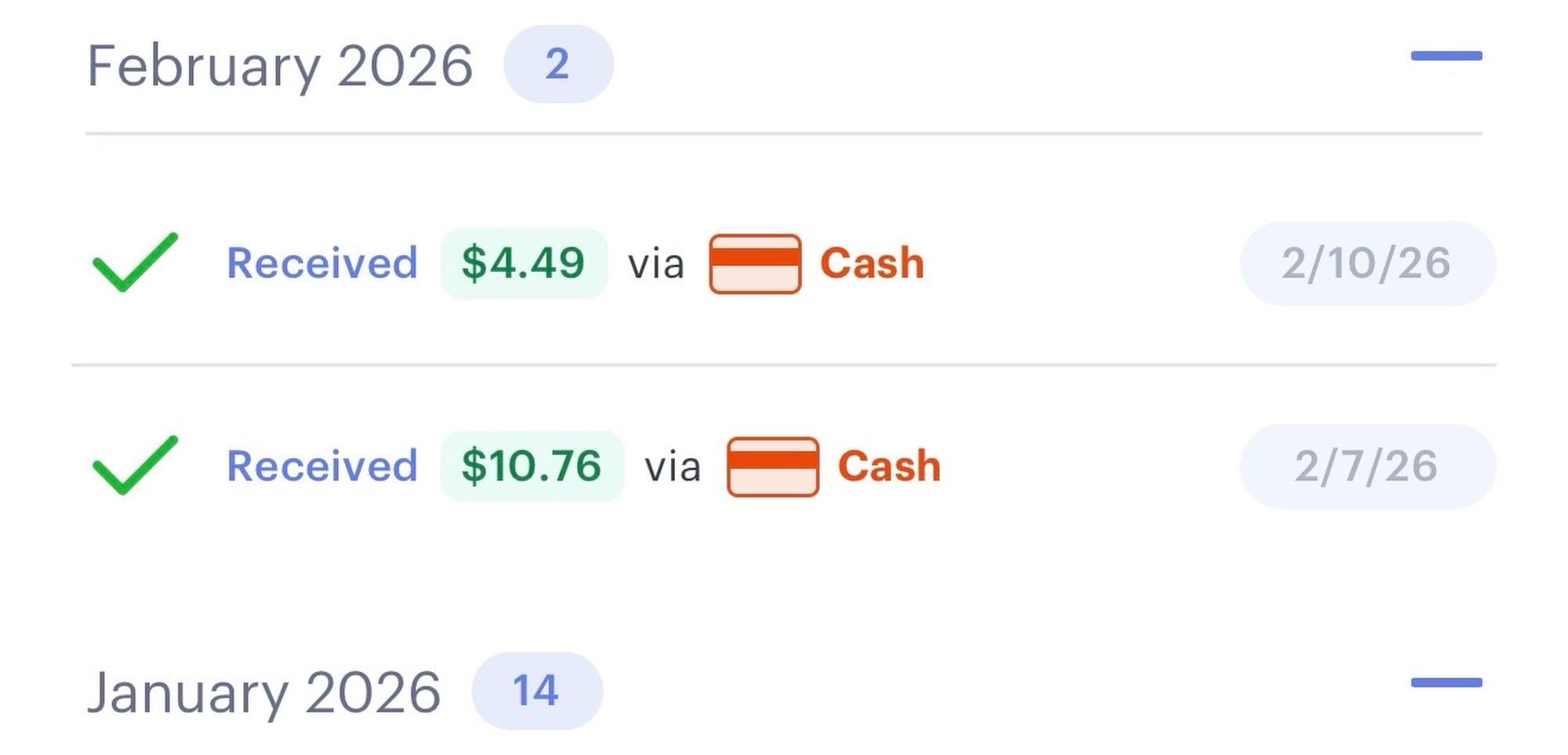Click the orange card icon in $4.49 row
This screenshot has width=1568, height=755.
pos(755,263)
